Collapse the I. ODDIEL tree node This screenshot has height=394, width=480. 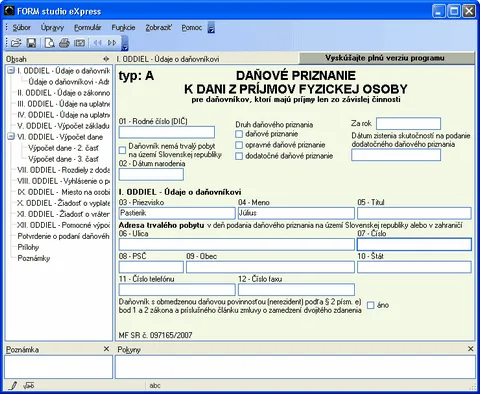pos(11,70)
